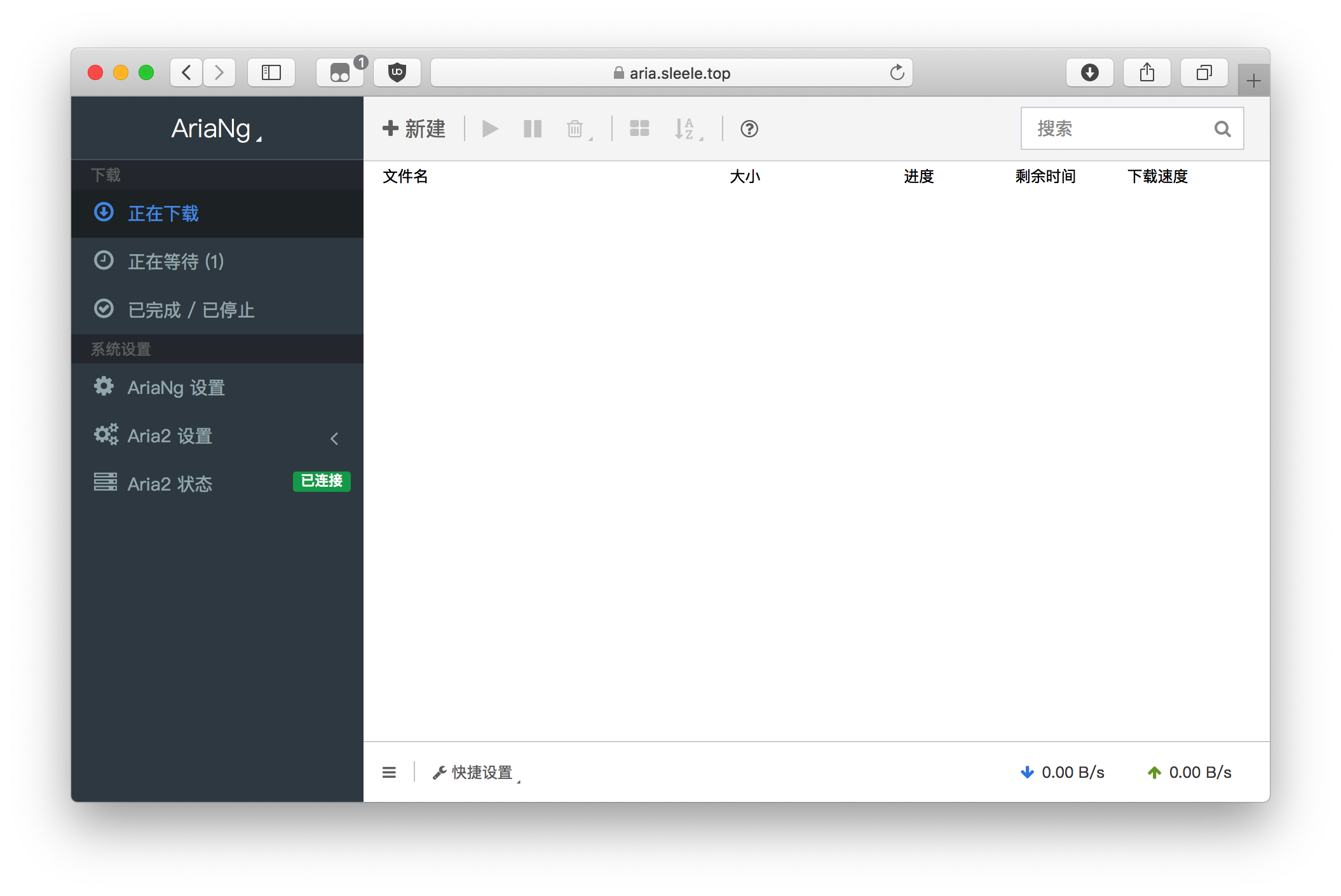1341x896 pixels.
Task: Open the Aria2 状态 status page
Action: point(217,484)
